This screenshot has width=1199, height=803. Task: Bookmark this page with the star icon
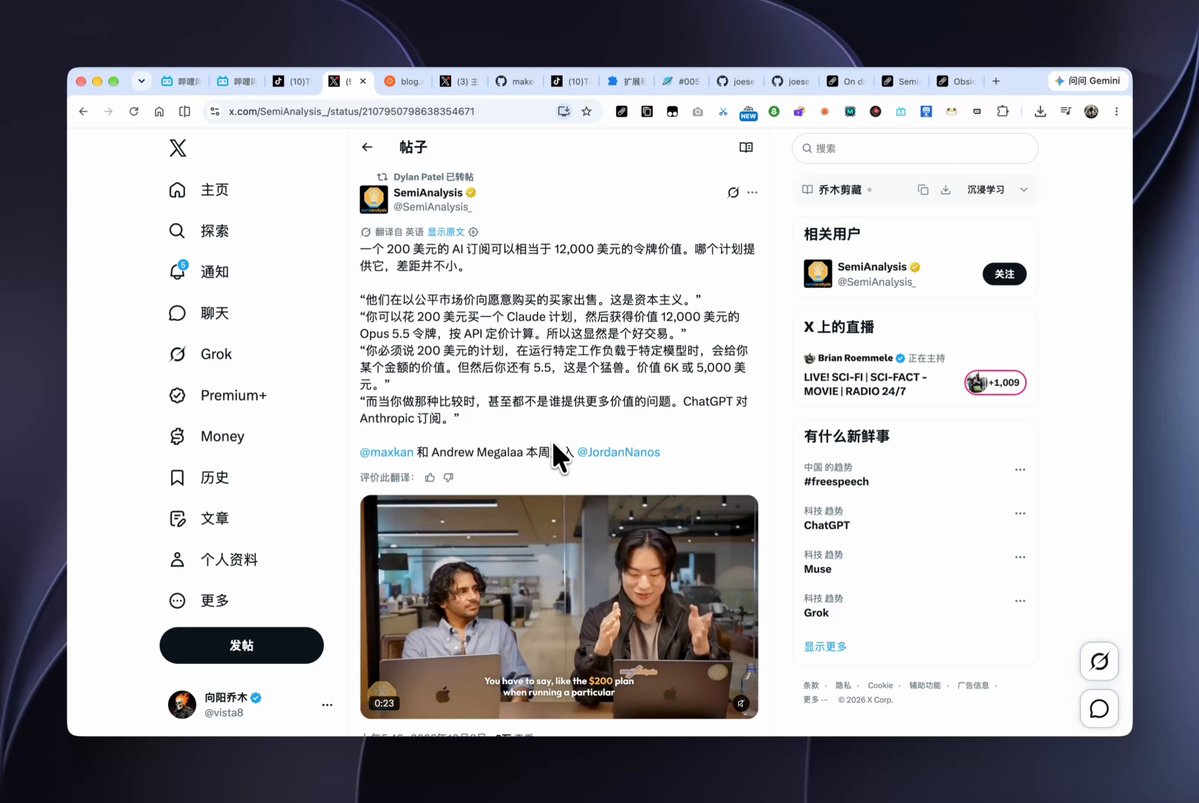[x=587, y=112]
